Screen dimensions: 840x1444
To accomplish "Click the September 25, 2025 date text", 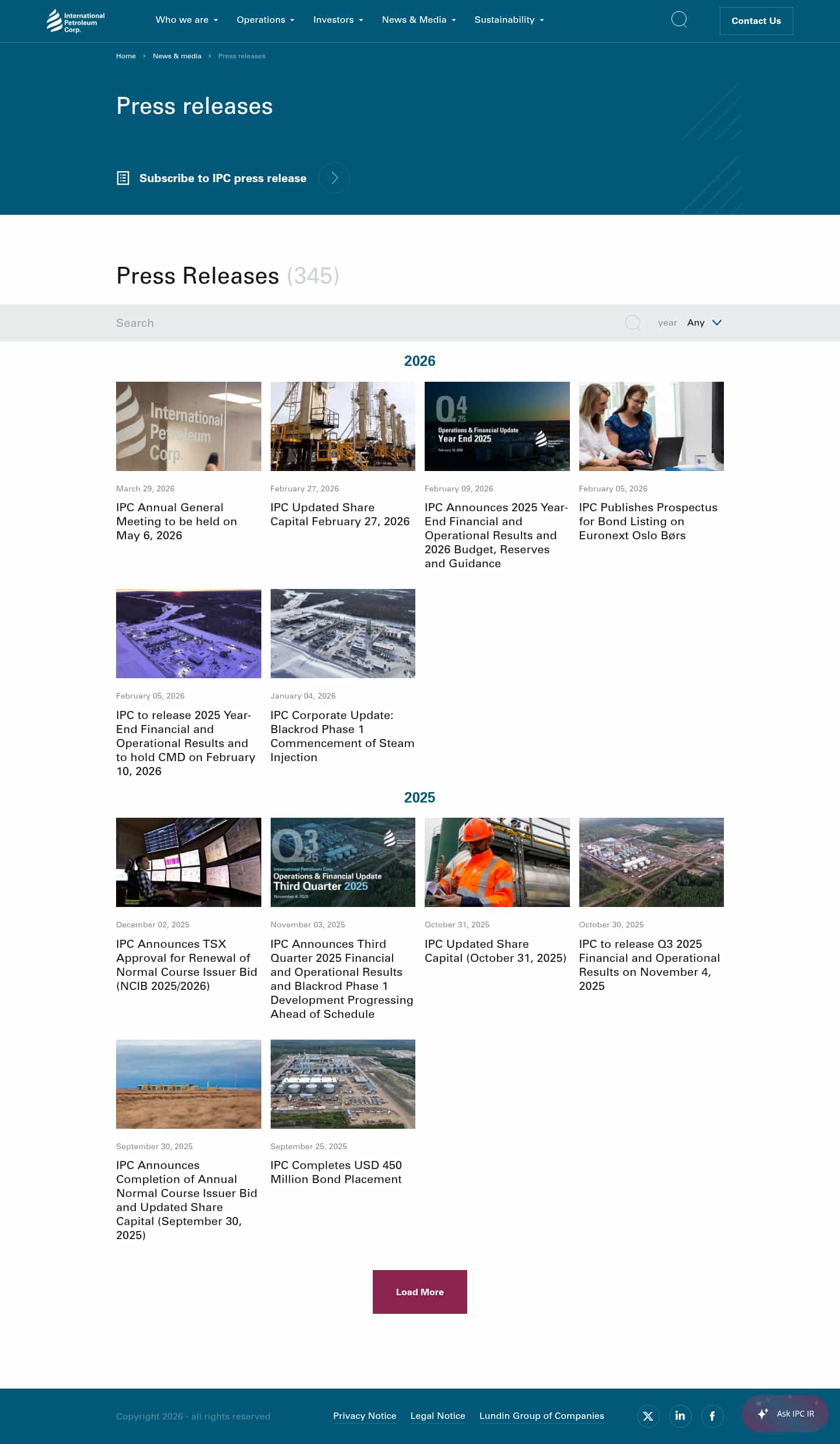I will tap(309, 1146).
